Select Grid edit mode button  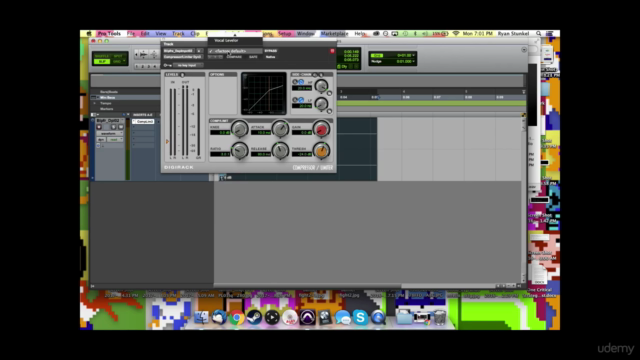(x=118, y=62)
